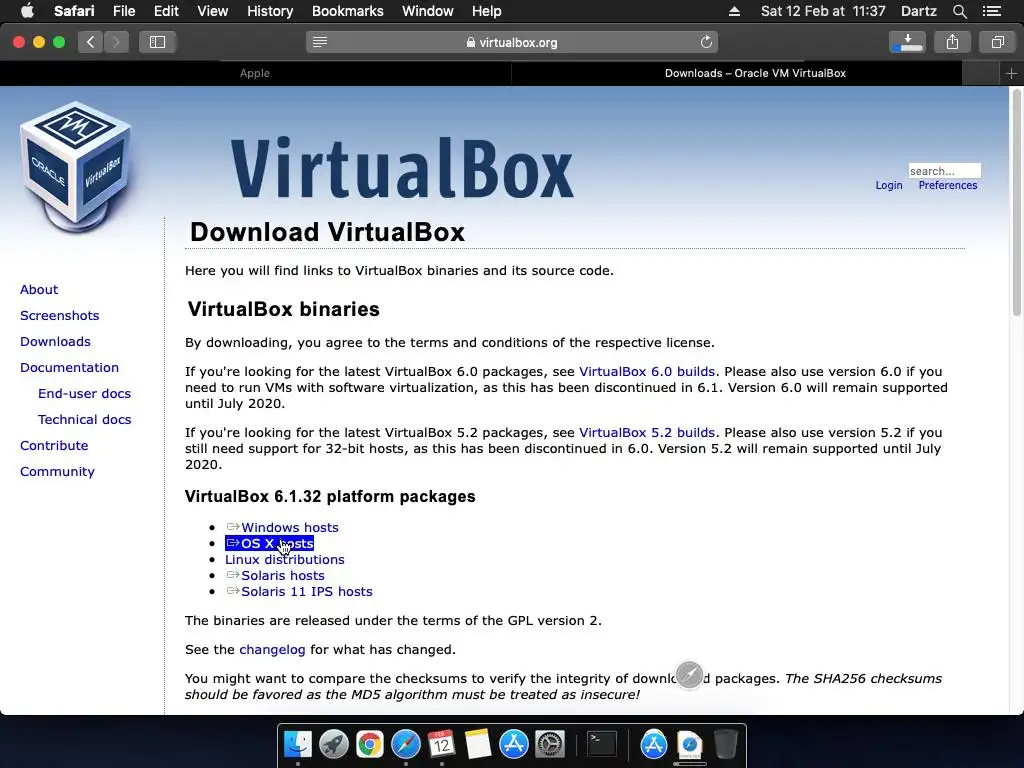Screen dimensions: 1024x768
Task: Go to Downloads in the sidebar
Action: pos(56,342)
